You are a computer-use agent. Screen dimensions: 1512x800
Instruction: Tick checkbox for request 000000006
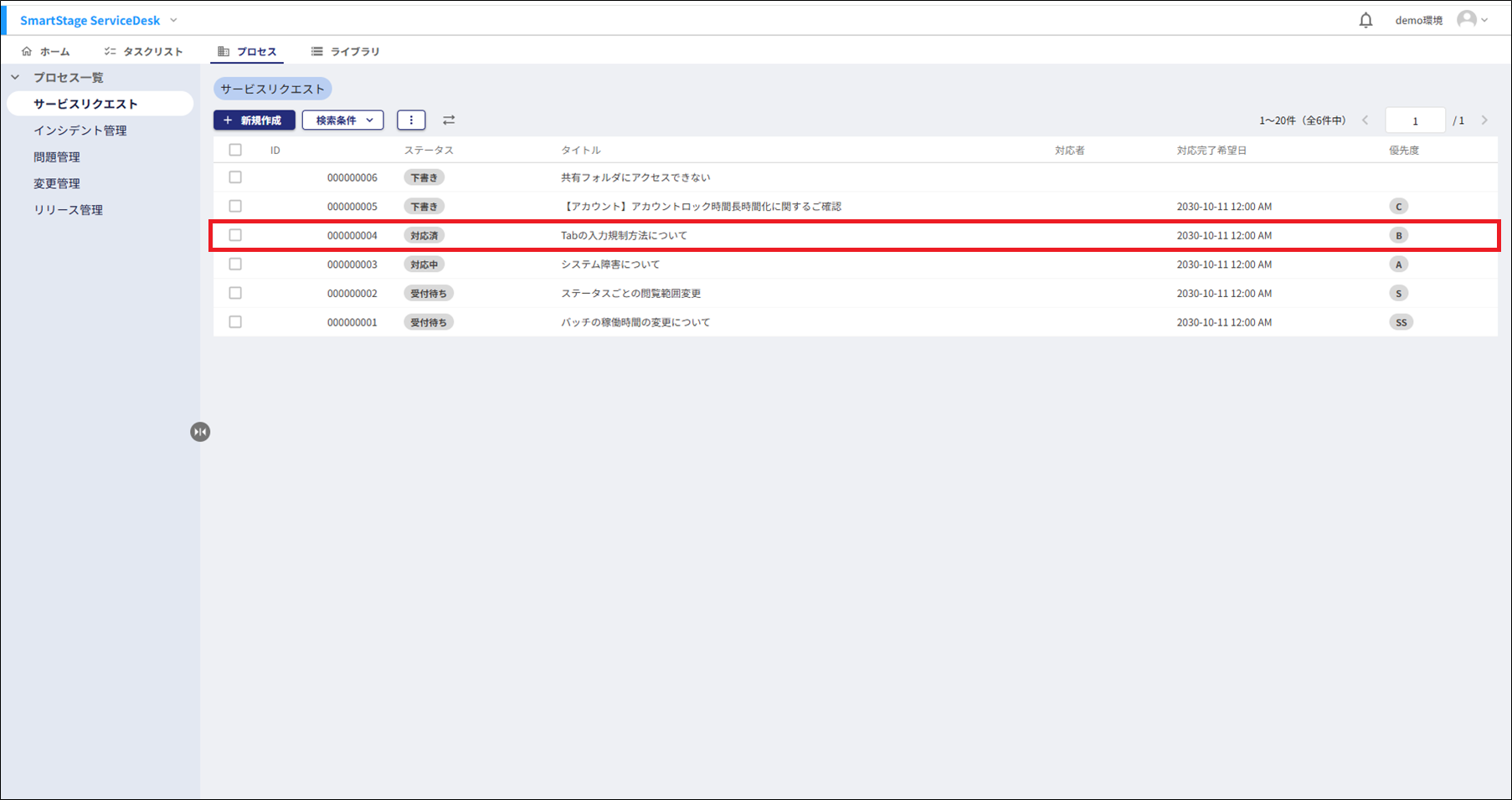click(x=235, y=177)
